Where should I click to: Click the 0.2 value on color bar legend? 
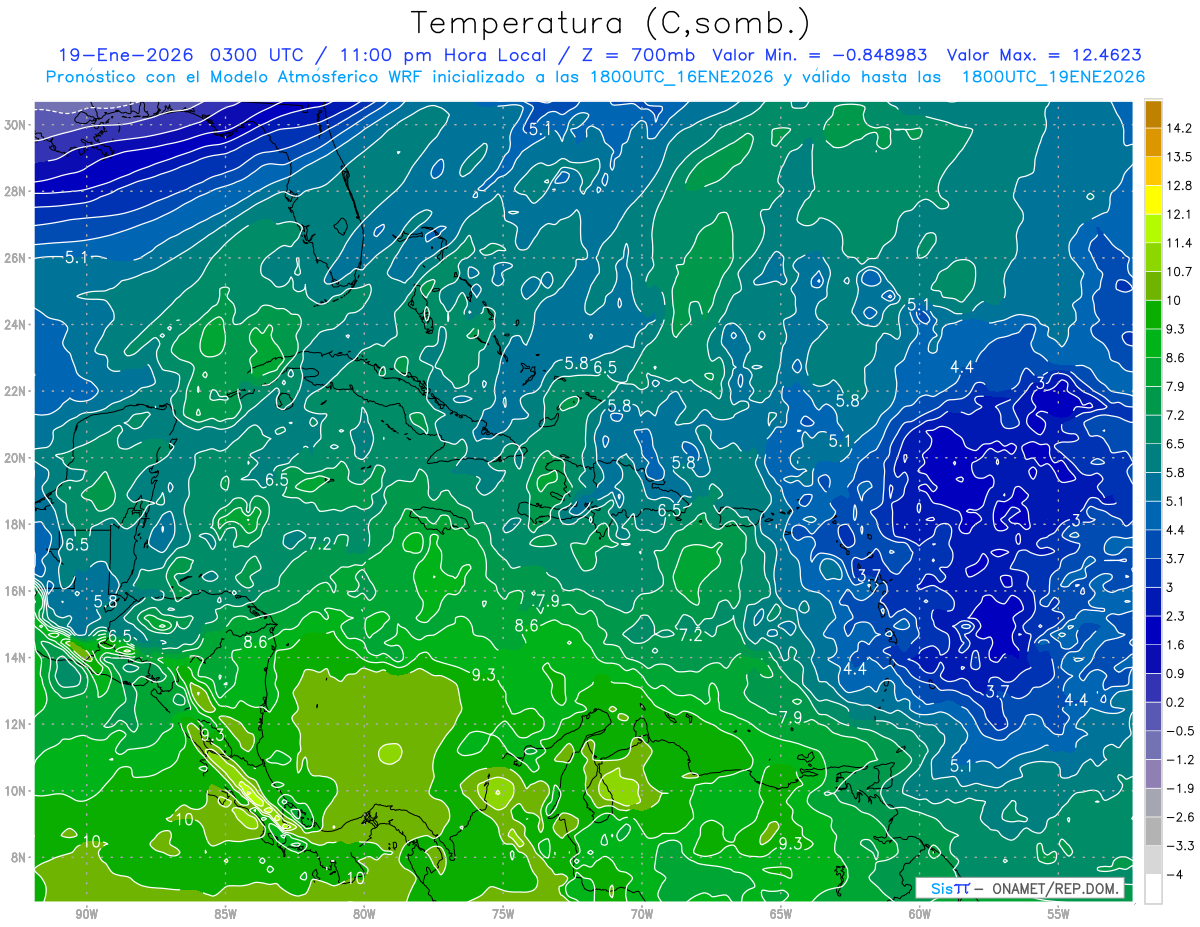[x=1177, y=703]
